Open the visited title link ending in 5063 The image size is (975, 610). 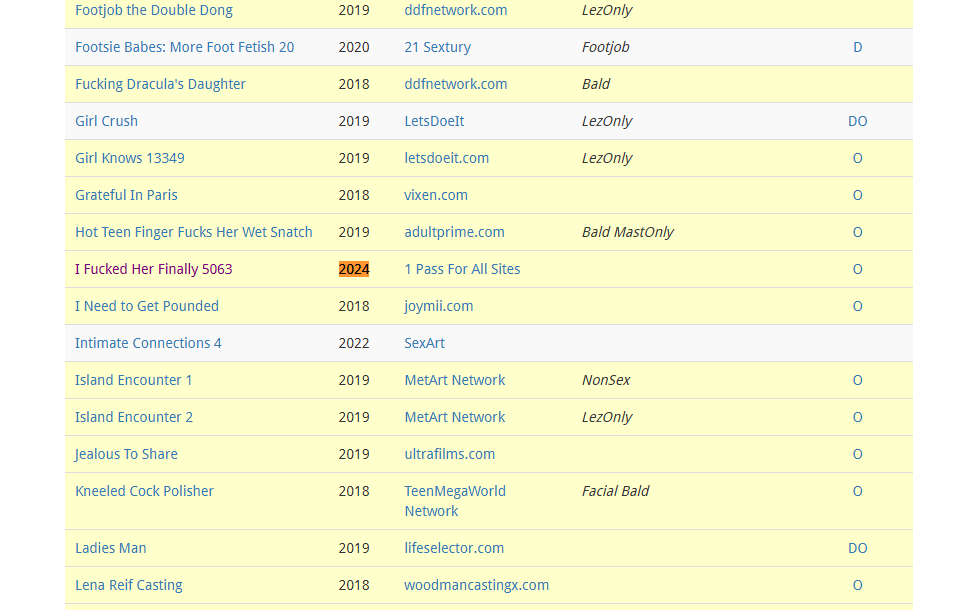pos(154,269)
